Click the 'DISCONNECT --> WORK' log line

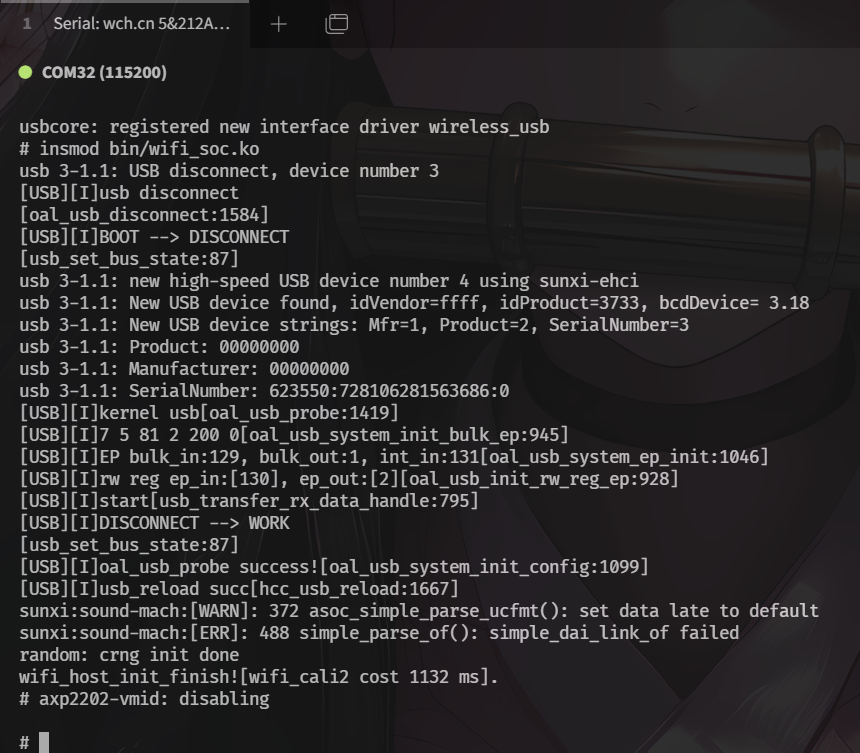(x=154, y=523)
